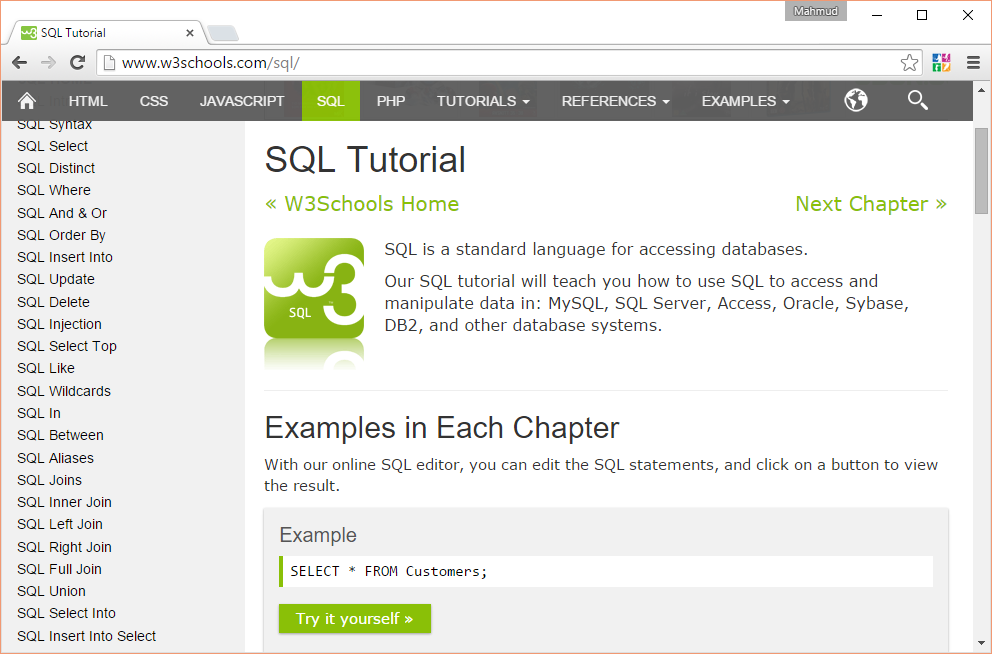
Task: Click the Examples in Each Chapter heading
Action: tap(442, 428)
